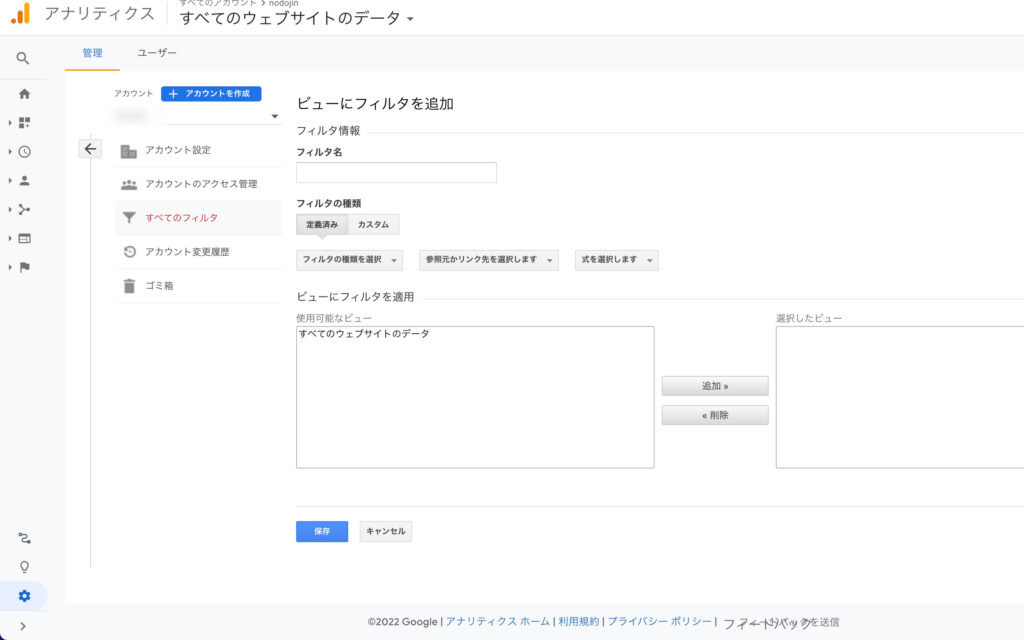This screenshot has width=1024, height=640.
Task: Expand the Customization section arrow
Action: pos(10,123)
